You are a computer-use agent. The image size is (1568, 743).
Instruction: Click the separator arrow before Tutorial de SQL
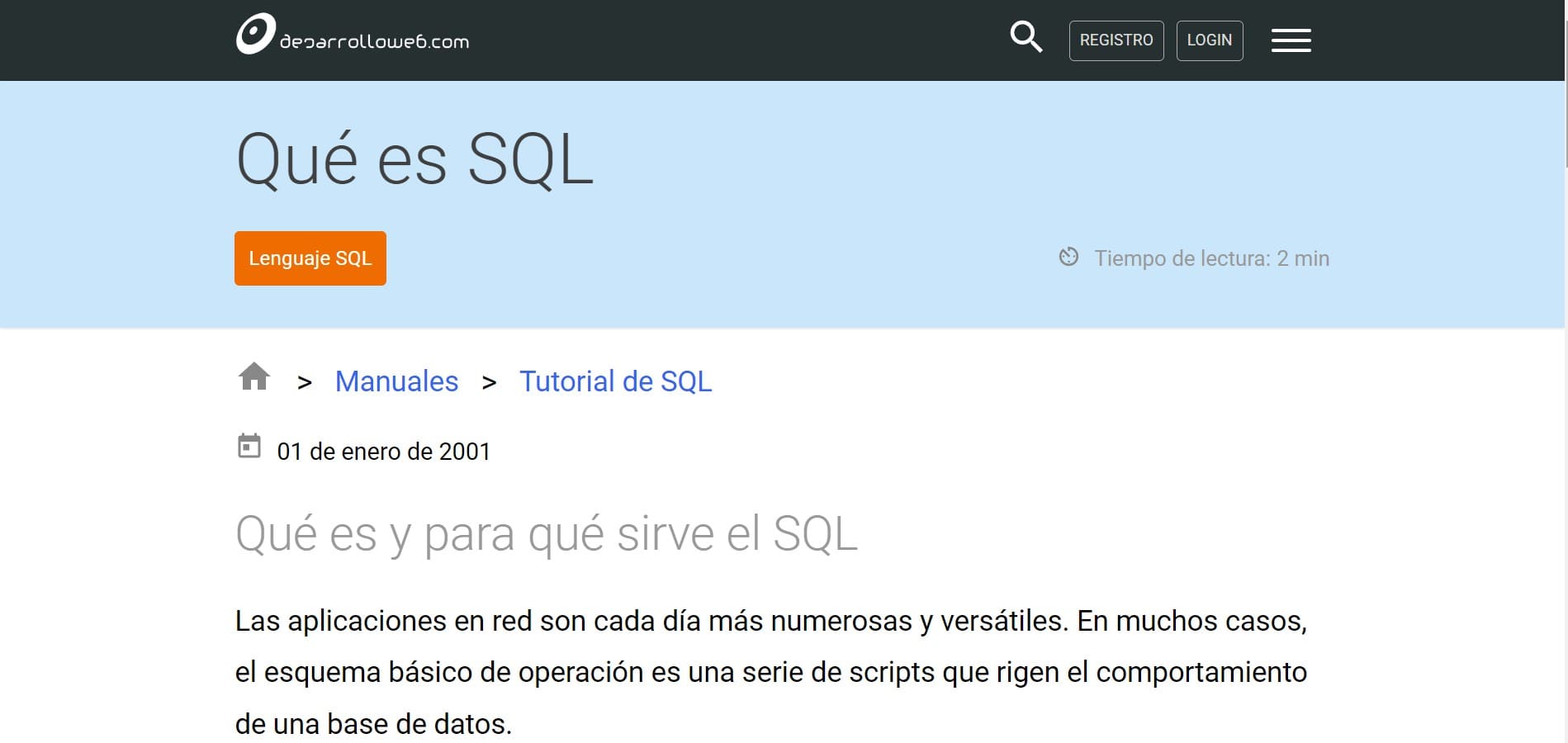(489, 382)
